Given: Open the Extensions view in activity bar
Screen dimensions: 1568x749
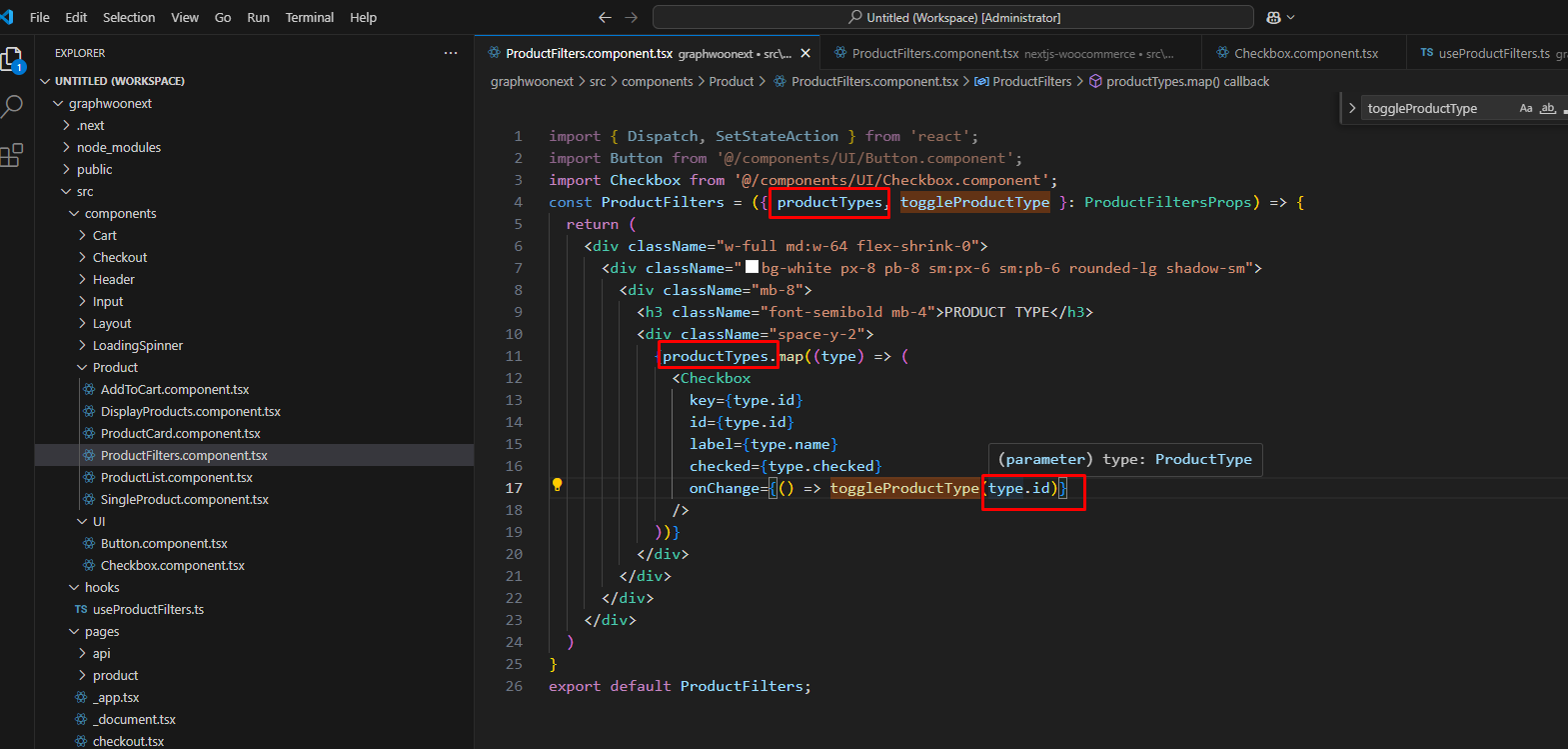Looking at the screenshot, I should pos(12,155).
